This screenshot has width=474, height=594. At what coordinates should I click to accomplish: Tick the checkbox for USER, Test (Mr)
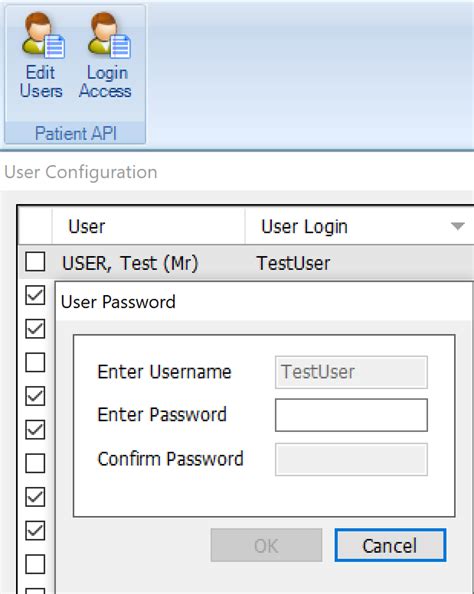(35, 262)
